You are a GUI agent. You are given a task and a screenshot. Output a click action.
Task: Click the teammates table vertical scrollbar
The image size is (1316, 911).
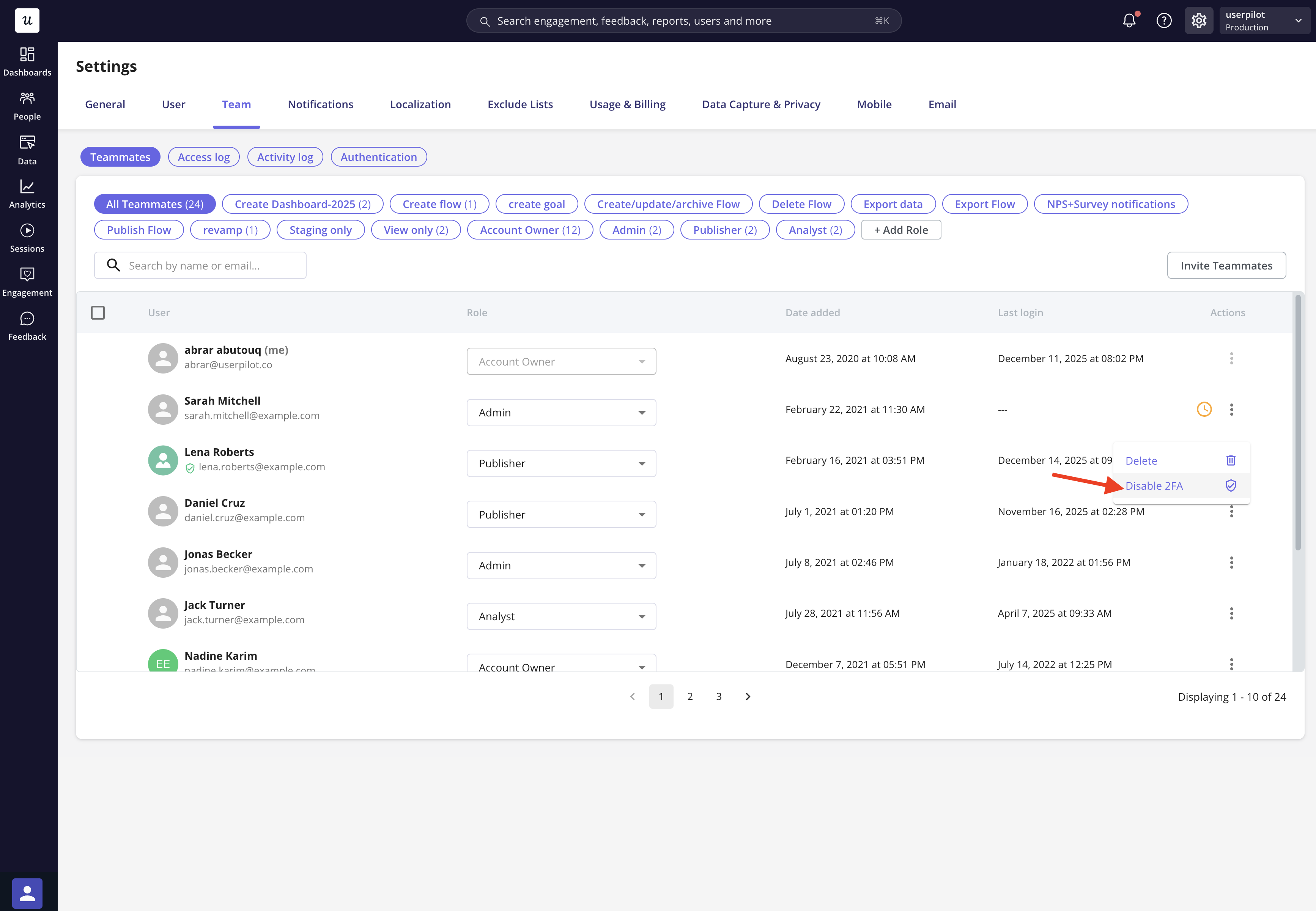point(1298,422)
